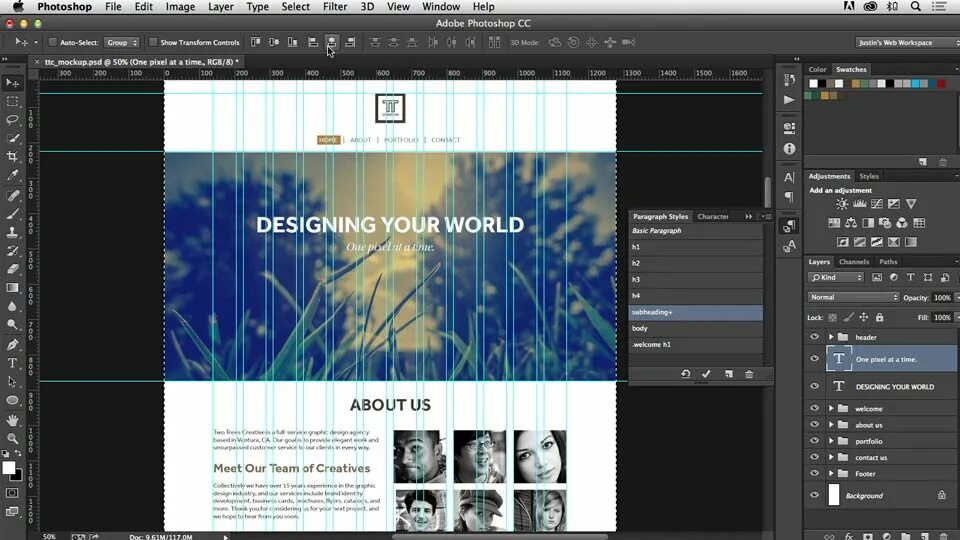Select the Rectangular Marquee tool
This screenshot has width=960, height=540.
tap(12, 102)
